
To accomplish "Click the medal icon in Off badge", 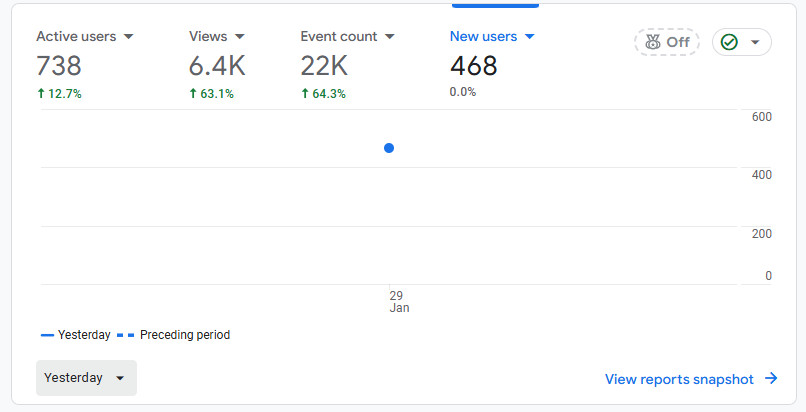I will 653,42.
